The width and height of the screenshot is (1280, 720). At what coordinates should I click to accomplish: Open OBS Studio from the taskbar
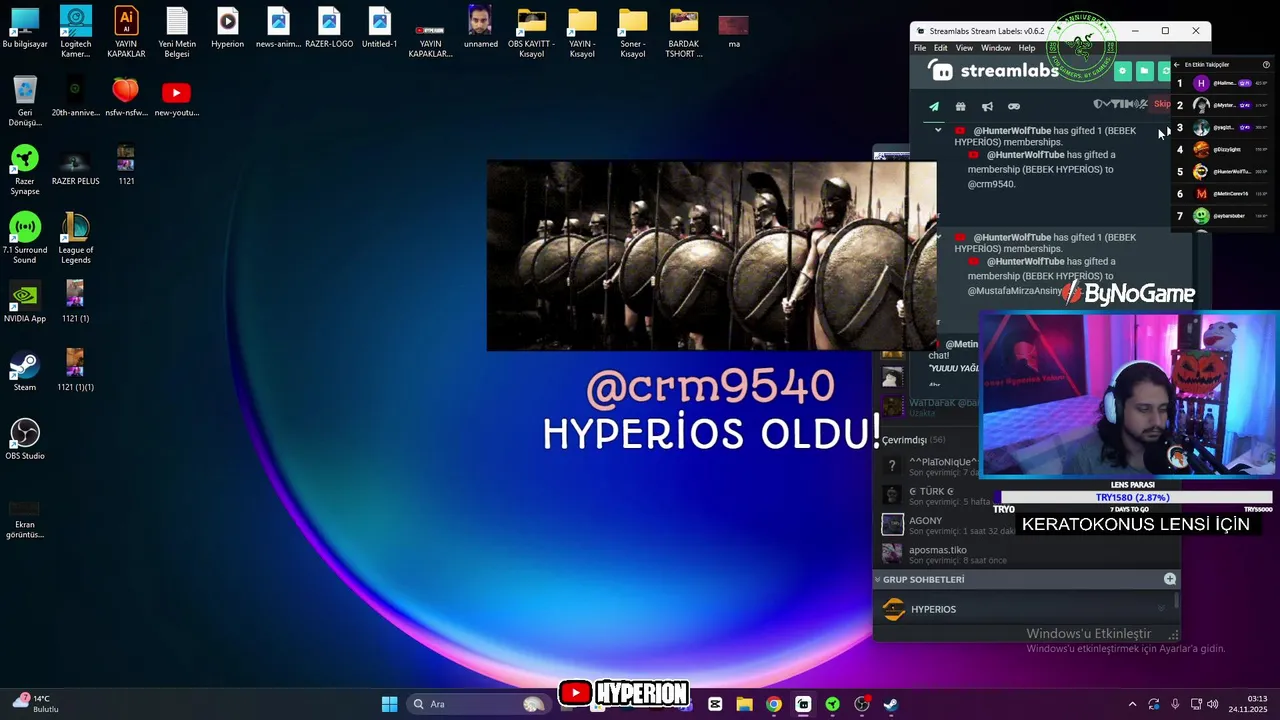click(862, 704)
